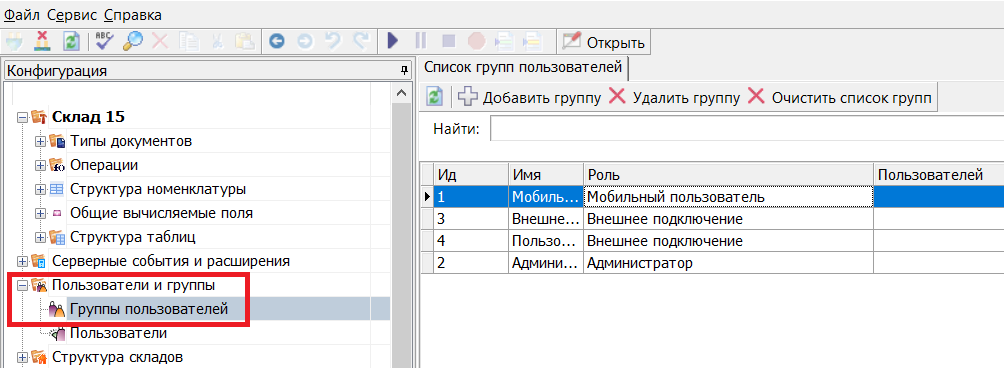This screenshot has height=368, width=1004.
Task: Collapse the Пользователи и группы node
Action: [x=22, y=285]
